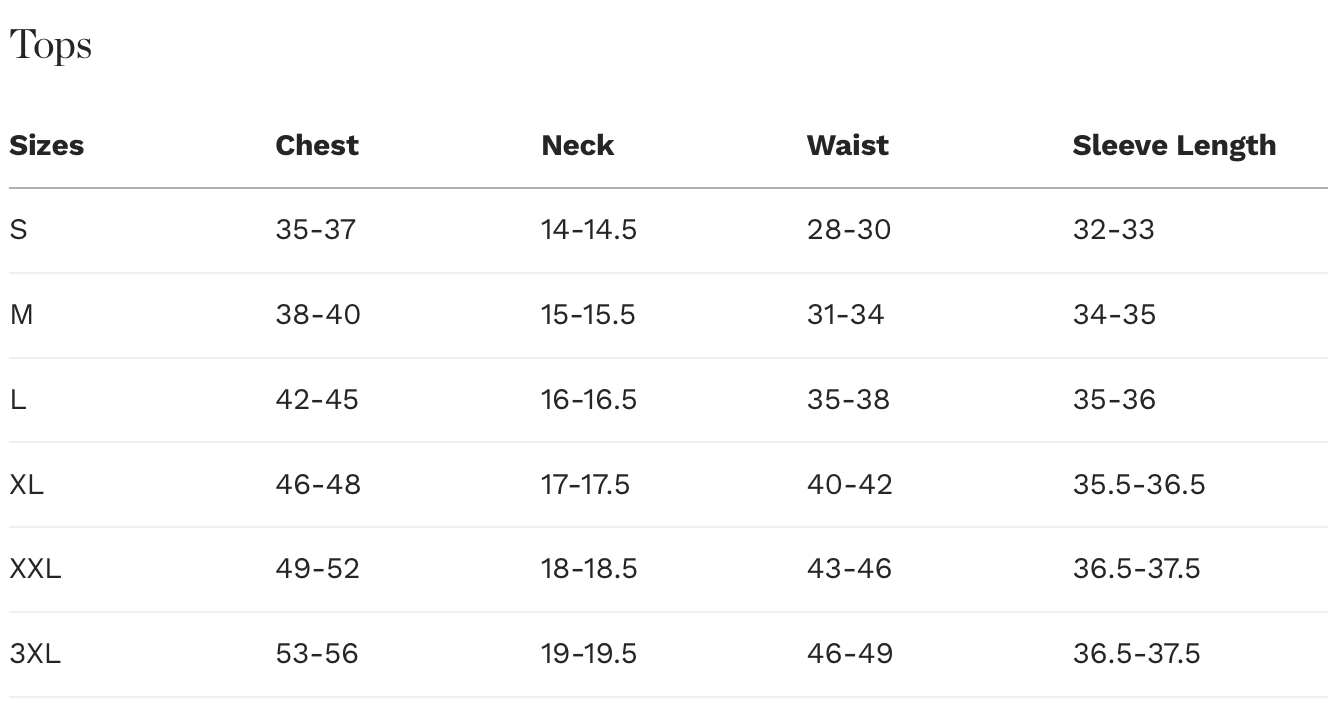This screenshot has height=704, width=1328.
Task: Click the Sizes column header
Action: pos(47,145)
